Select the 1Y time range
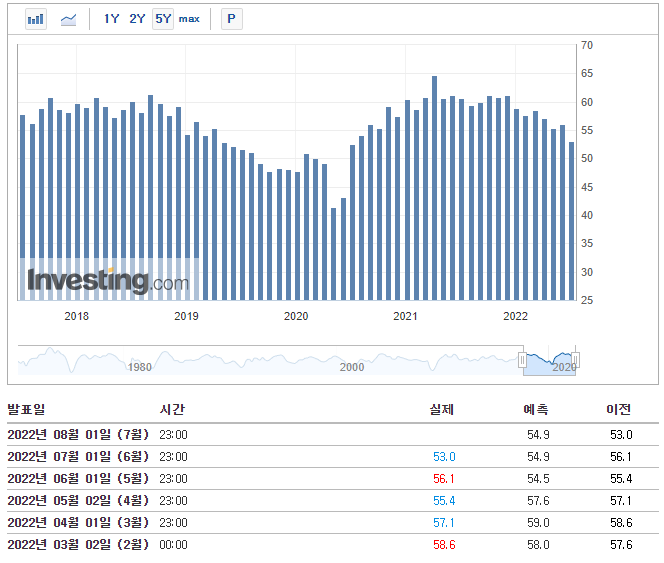Image resolution: width=664 pixels, height=563 pixels. point(112,19)
